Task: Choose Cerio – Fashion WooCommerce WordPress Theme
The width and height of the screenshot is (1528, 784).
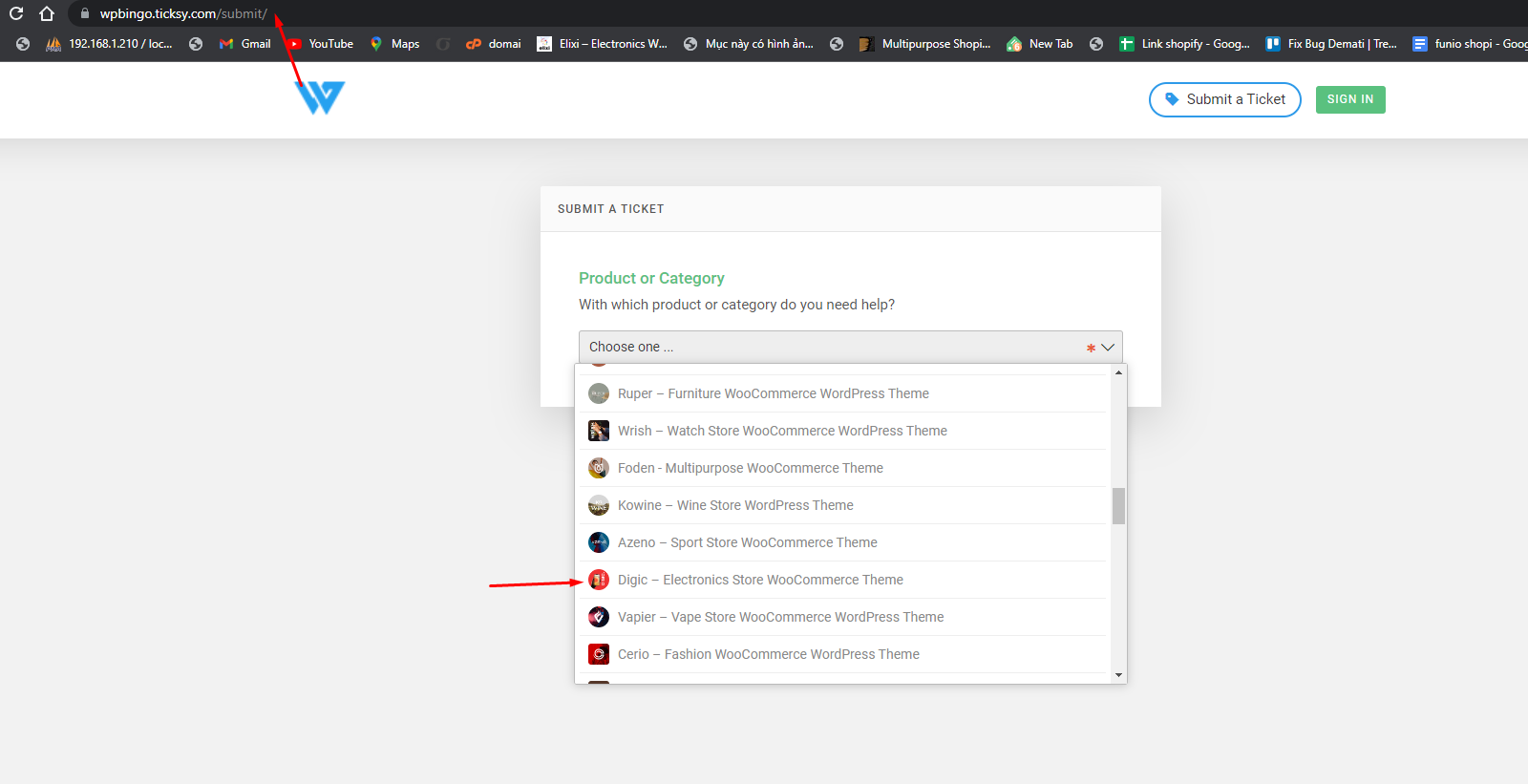Action: tap(842, 654)
